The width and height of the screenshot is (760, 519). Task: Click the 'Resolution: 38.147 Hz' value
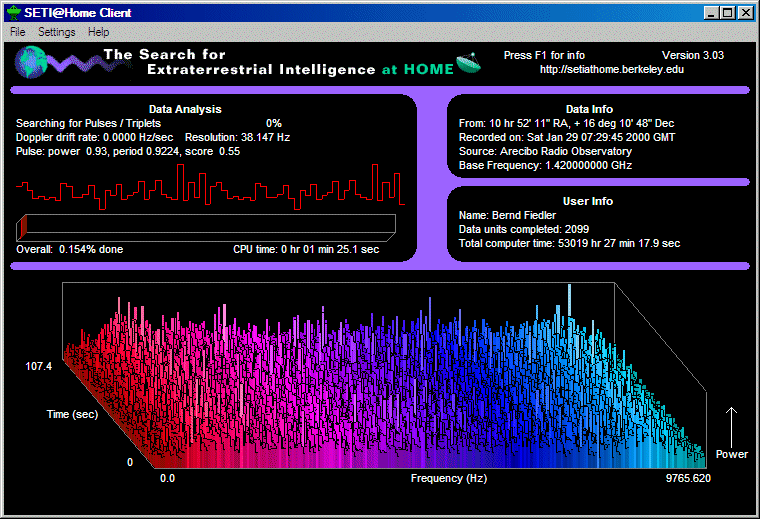pyautogui.click(x=238, y=138)
